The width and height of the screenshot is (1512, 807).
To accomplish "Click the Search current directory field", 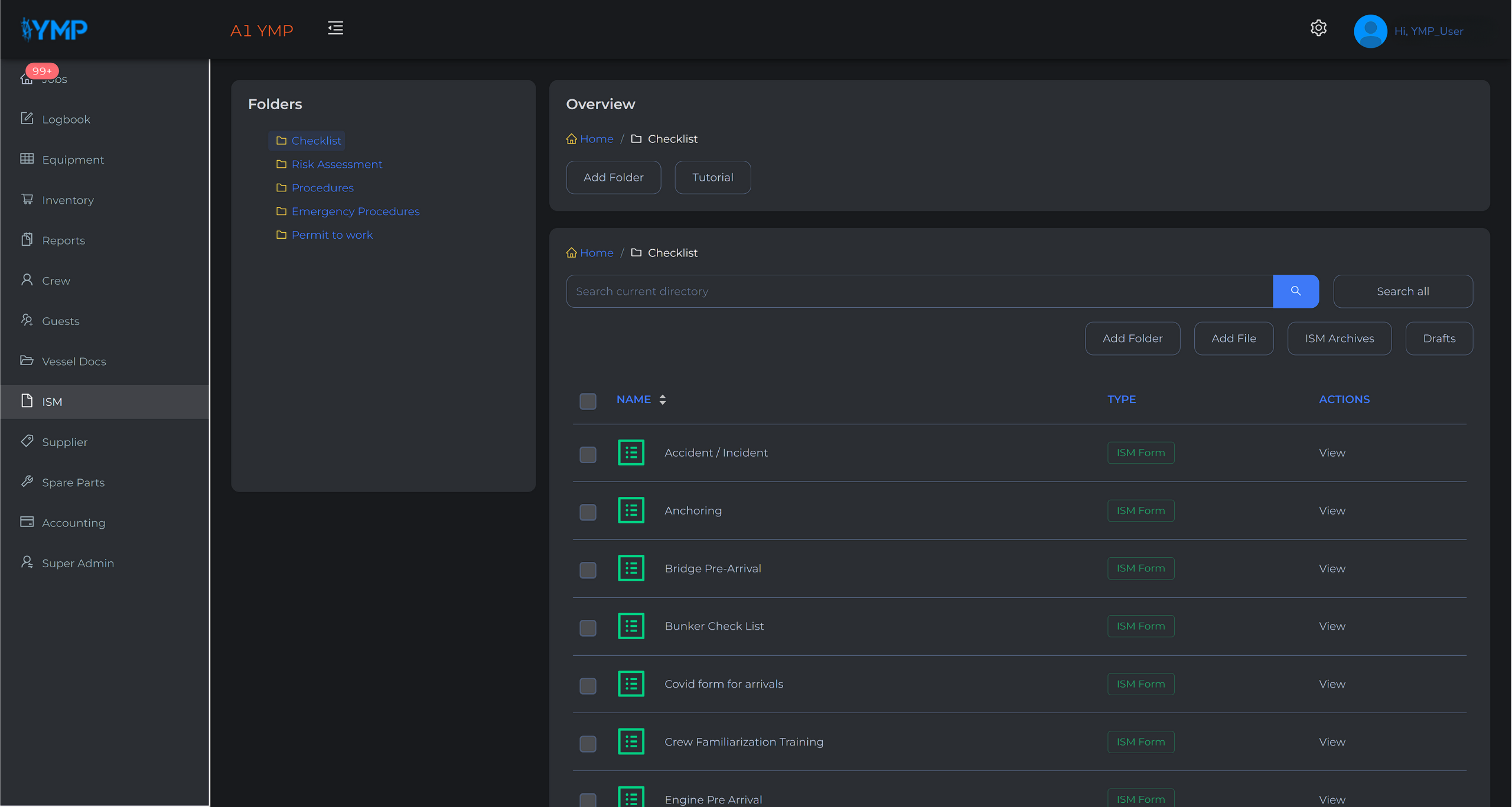I will [919, 291].
